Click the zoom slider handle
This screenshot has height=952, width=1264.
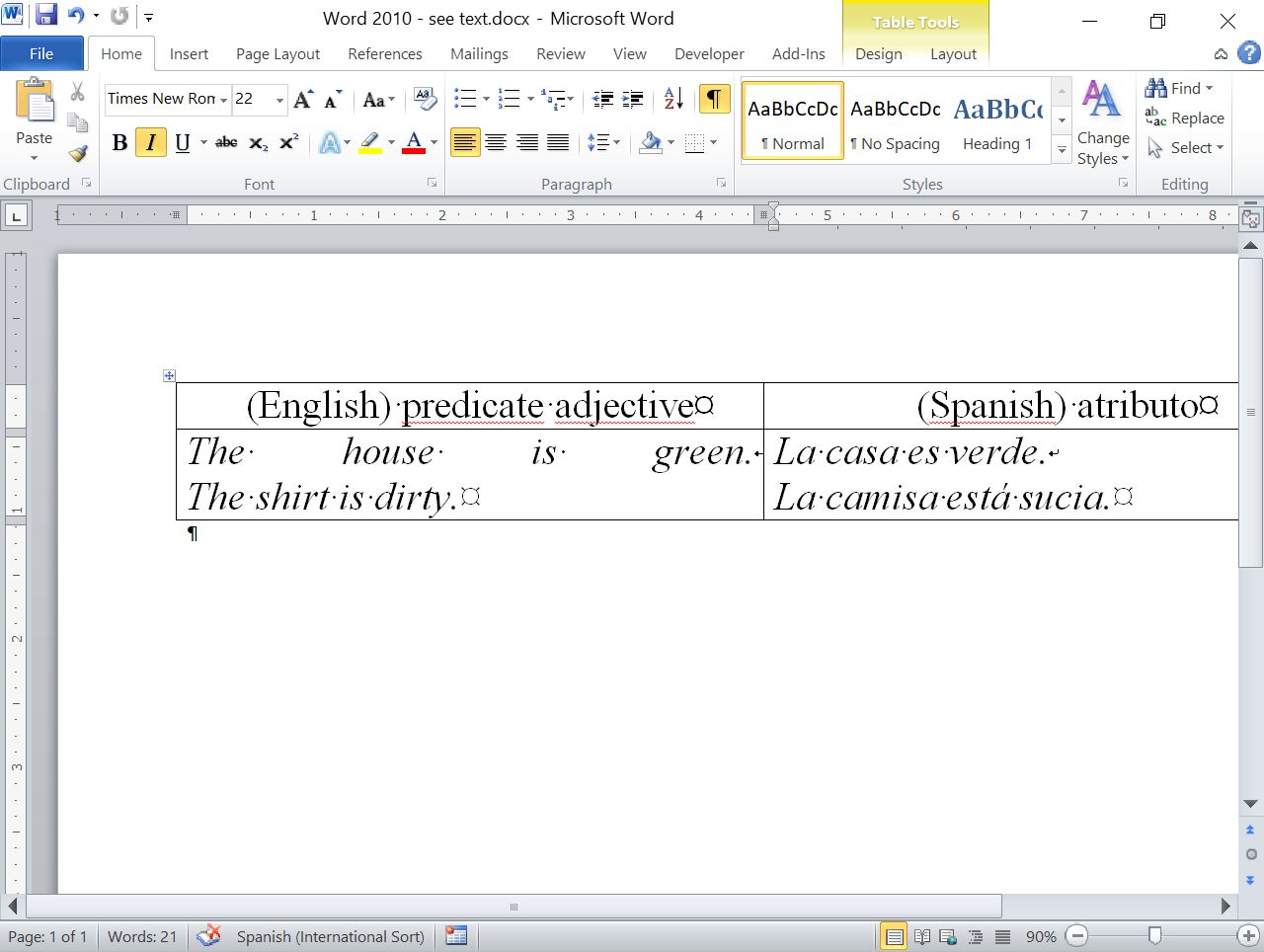[x=1154, y=935]
